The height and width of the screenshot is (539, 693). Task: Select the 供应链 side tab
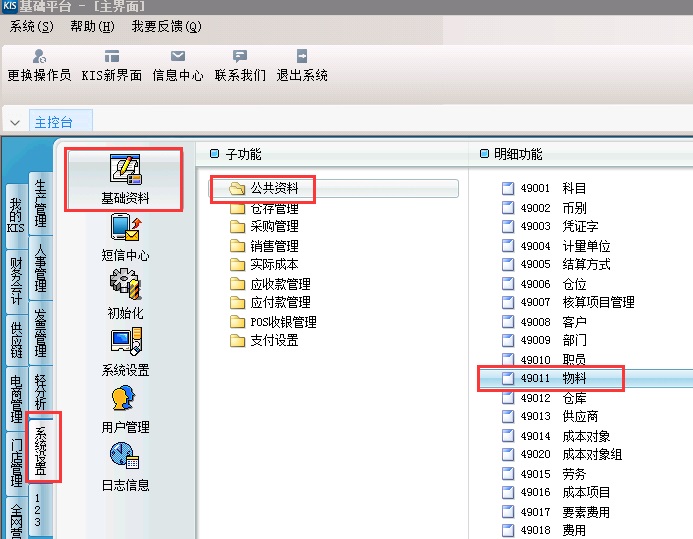16,340
